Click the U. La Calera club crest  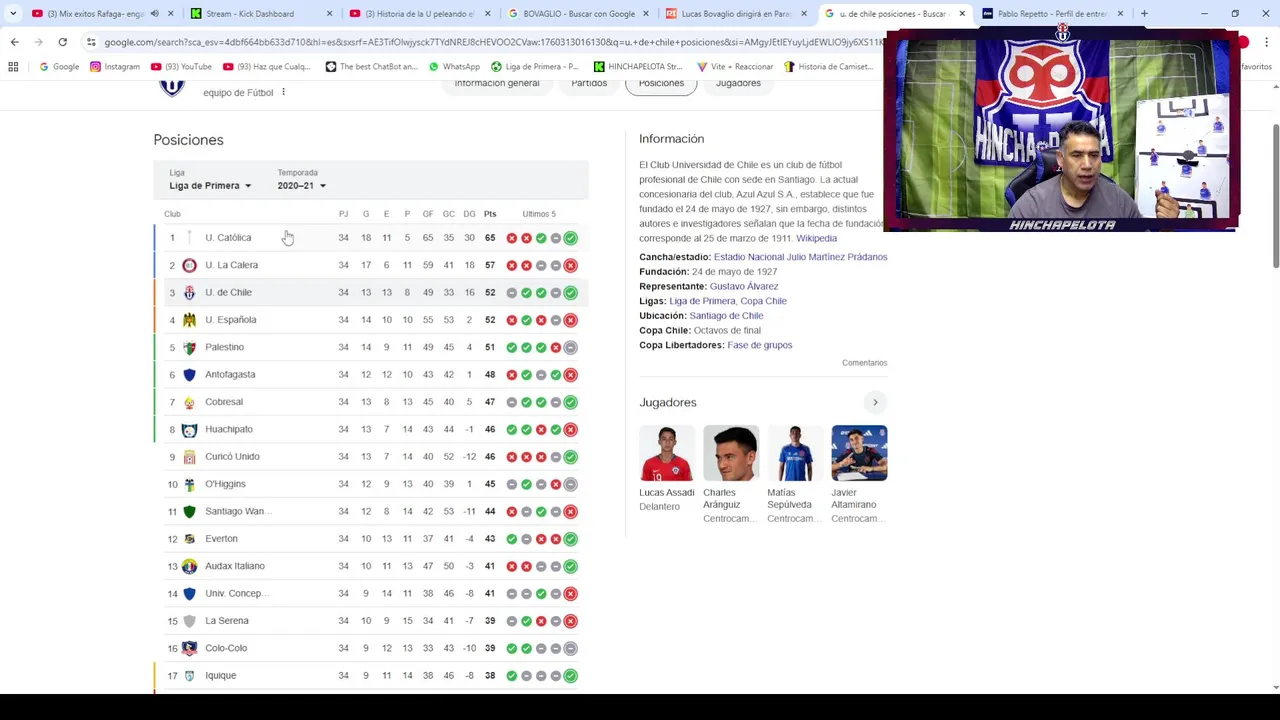189,265
